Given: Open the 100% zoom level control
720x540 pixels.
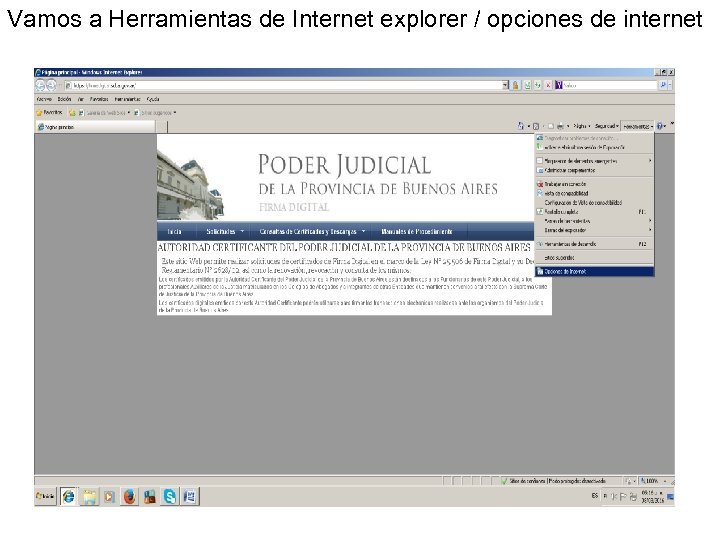Looking at the screenshot, I should [654, 481].
